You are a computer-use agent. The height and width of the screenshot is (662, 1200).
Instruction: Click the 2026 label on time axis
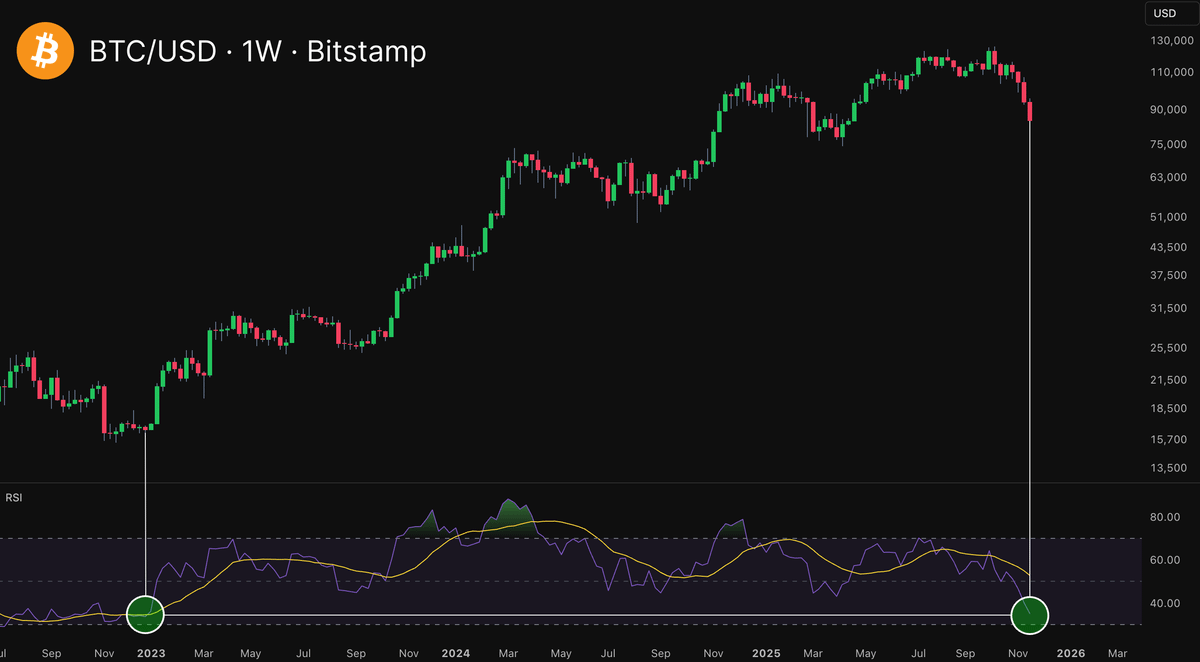(1071, 653)
